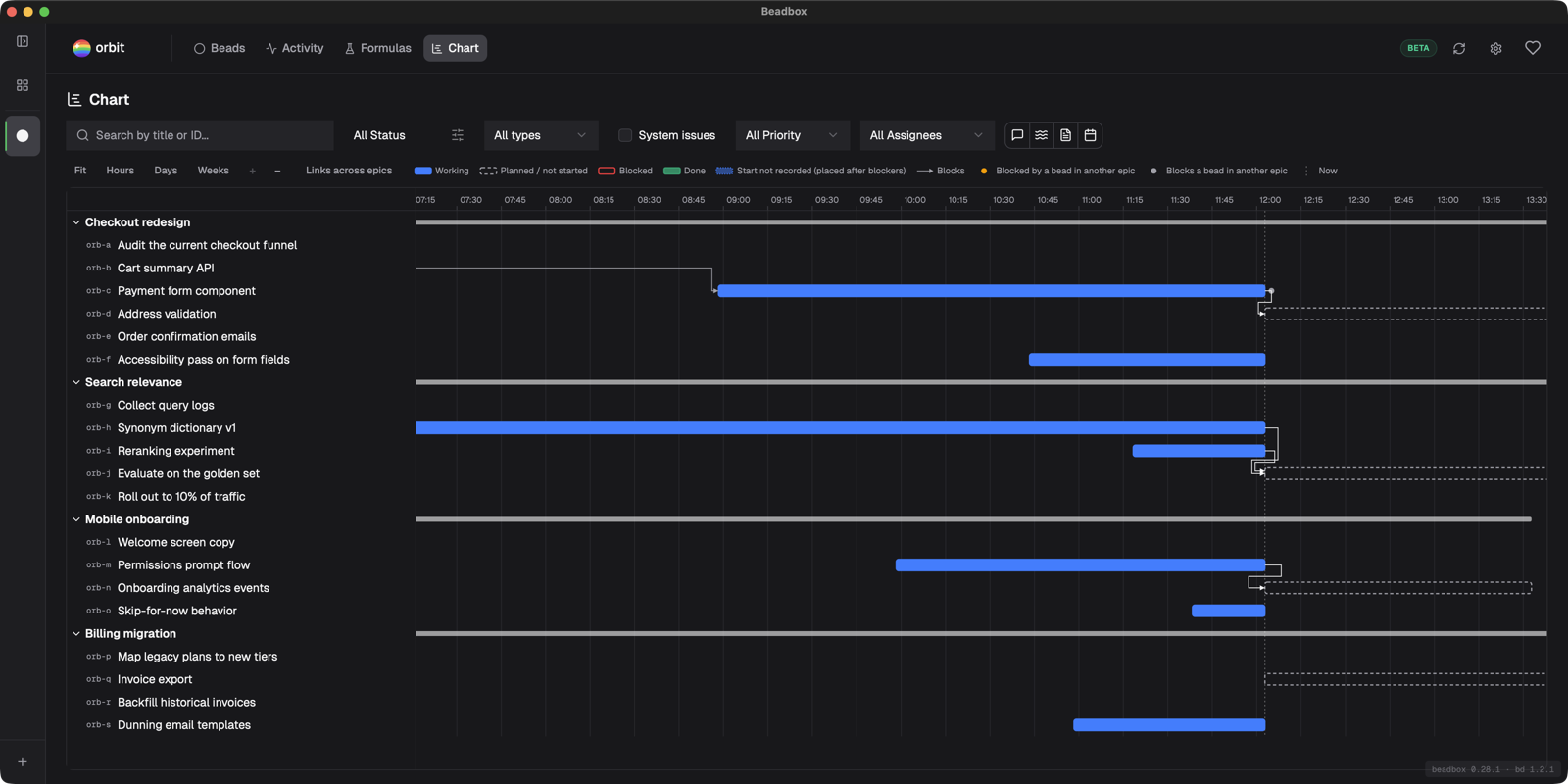1568x784 pixels.
Task: Open settings gear icon
Action: [1495, 48]
